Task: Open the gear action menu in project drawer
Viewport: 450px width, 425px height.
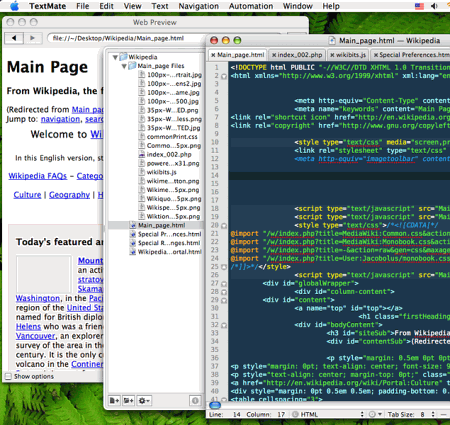Action: point(144,400)
